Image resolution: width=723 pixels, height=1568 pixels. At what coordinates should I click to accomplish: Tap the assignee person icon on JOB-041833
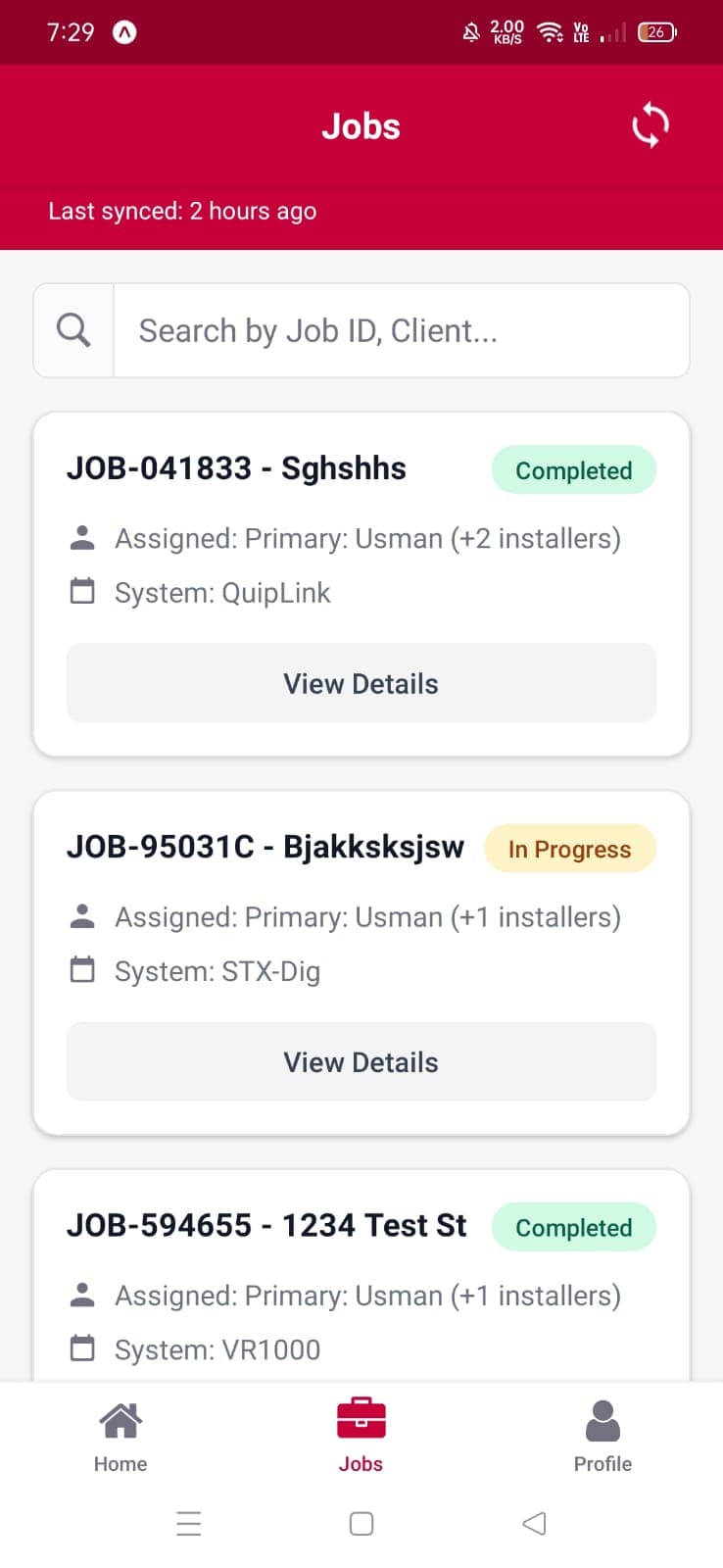pos(82,537)
